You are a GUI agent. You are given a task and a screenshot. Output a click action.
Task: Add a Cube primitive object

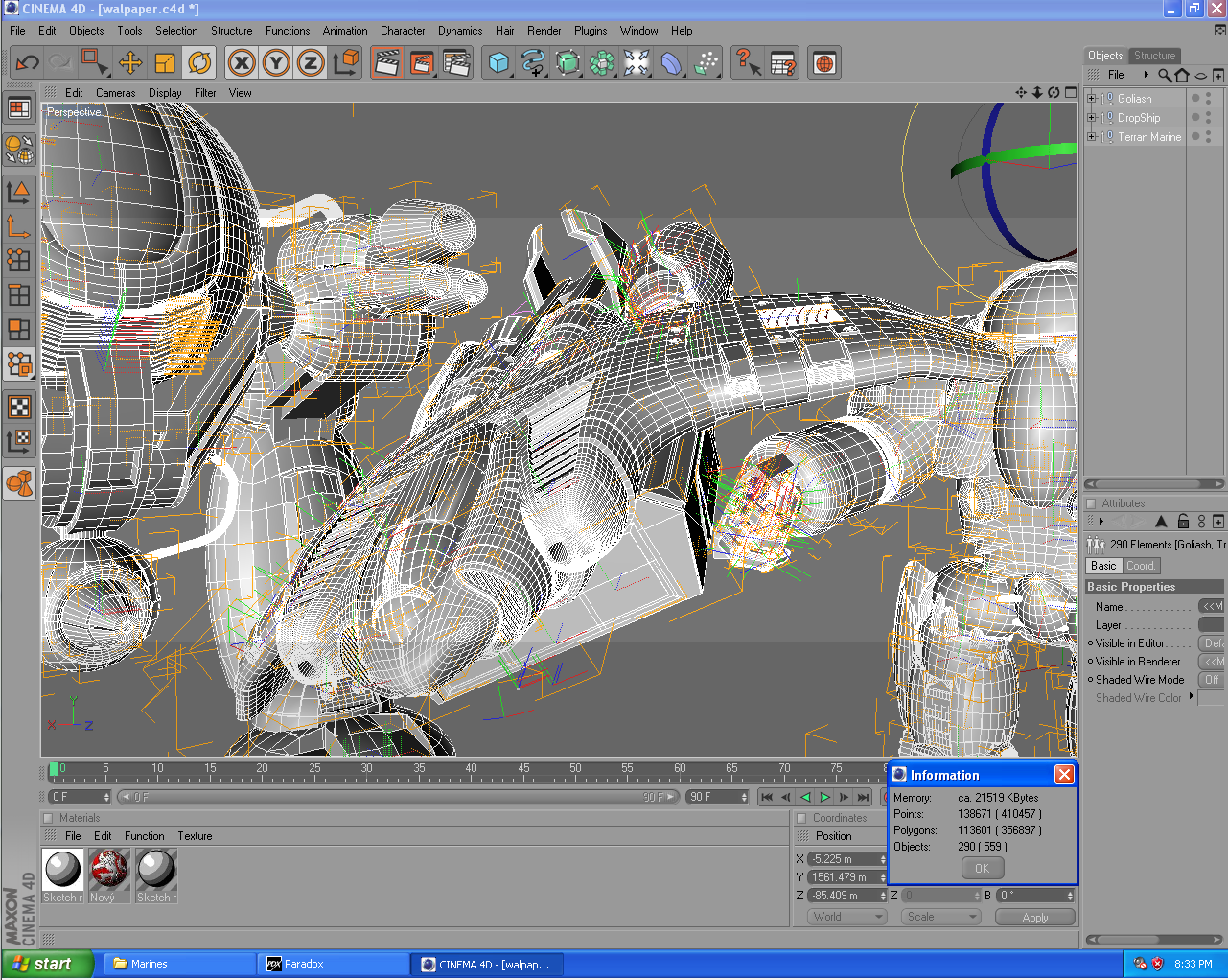click(498, 63)
